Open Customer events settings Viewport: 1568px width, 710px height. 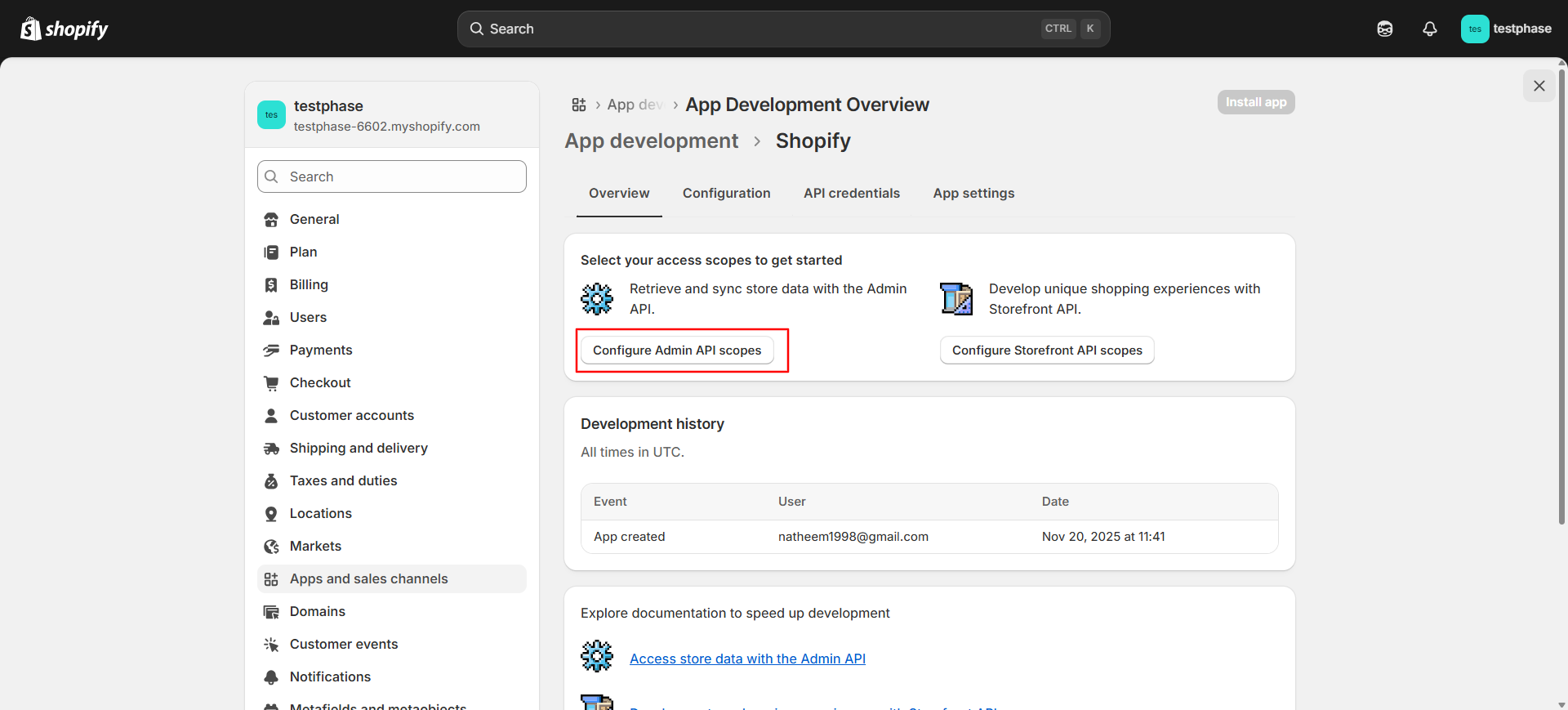392,644
